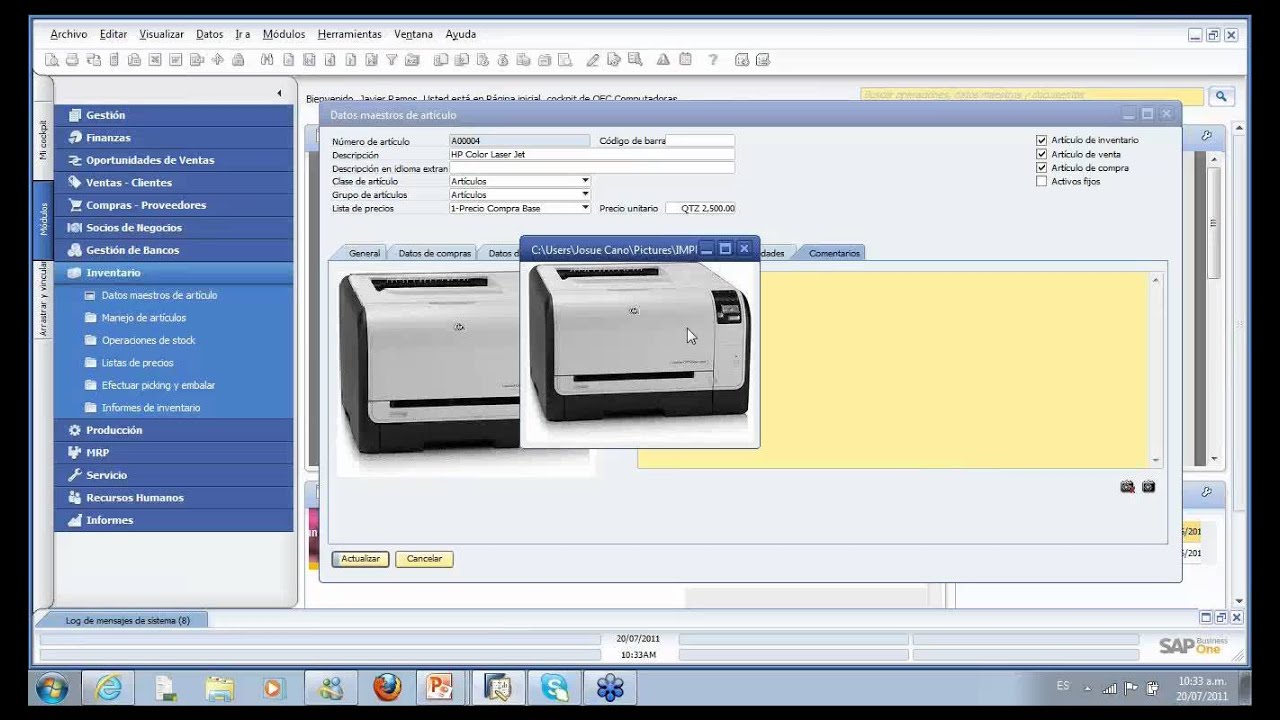Click the Actualizar button
1280x720 pixels.
pos(360,559)
